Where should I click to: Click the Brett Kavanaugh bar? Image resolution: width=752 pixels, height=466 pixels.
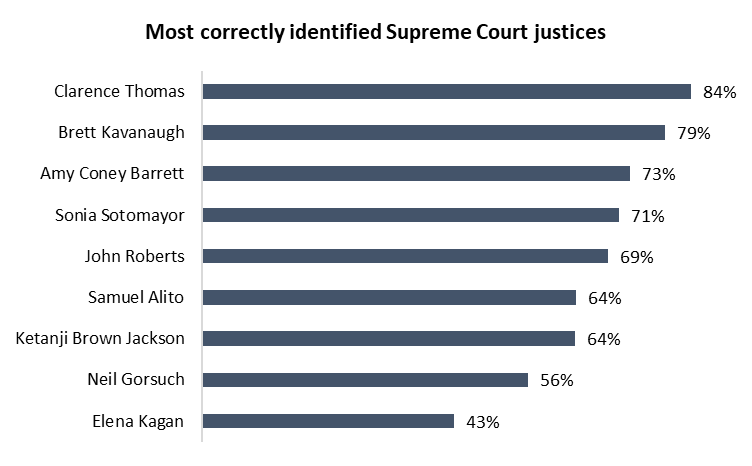pos(433,132)
